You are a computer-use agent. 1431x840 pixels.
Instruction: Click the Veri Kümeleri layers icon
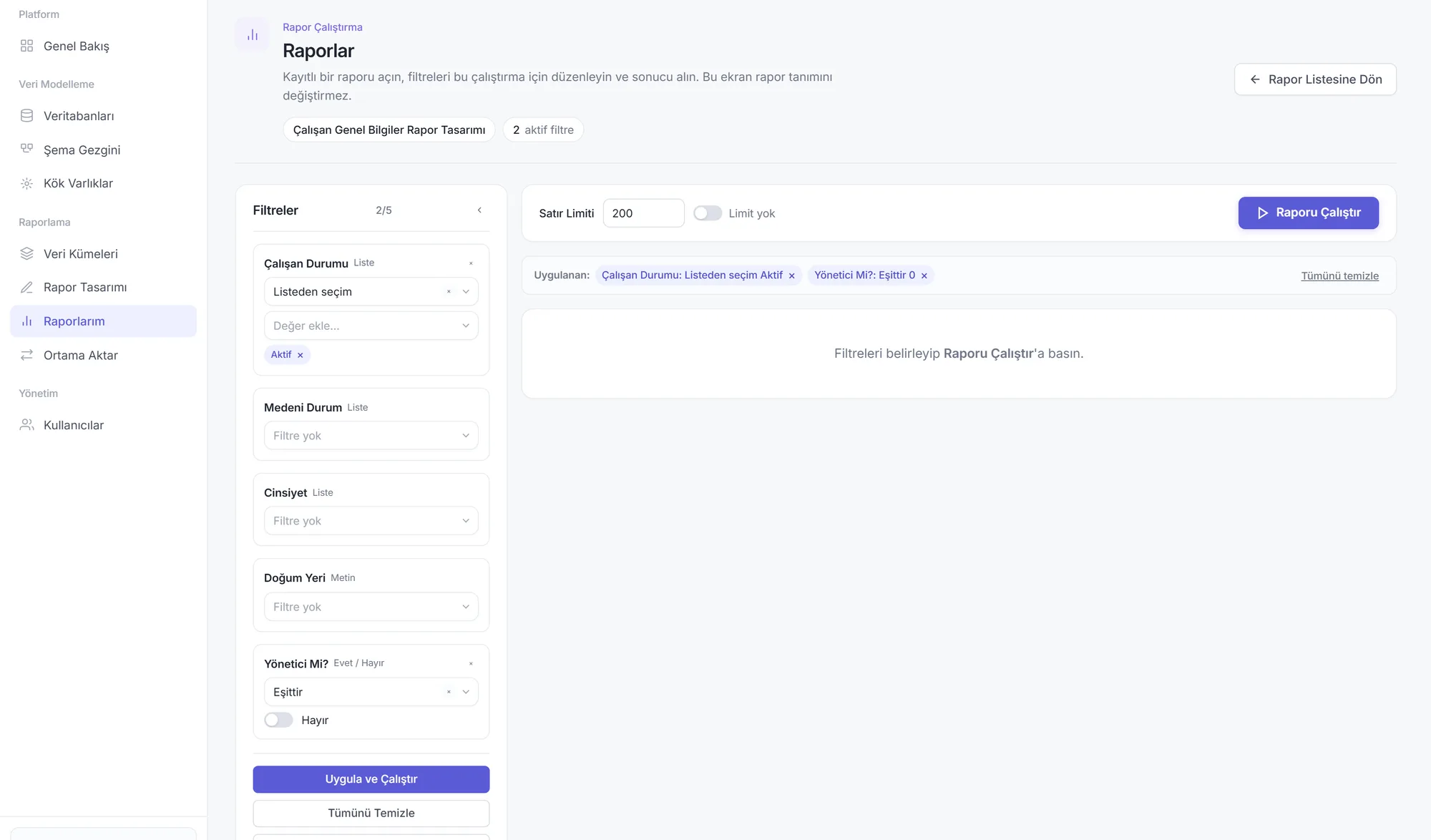(x=26, y=253)
